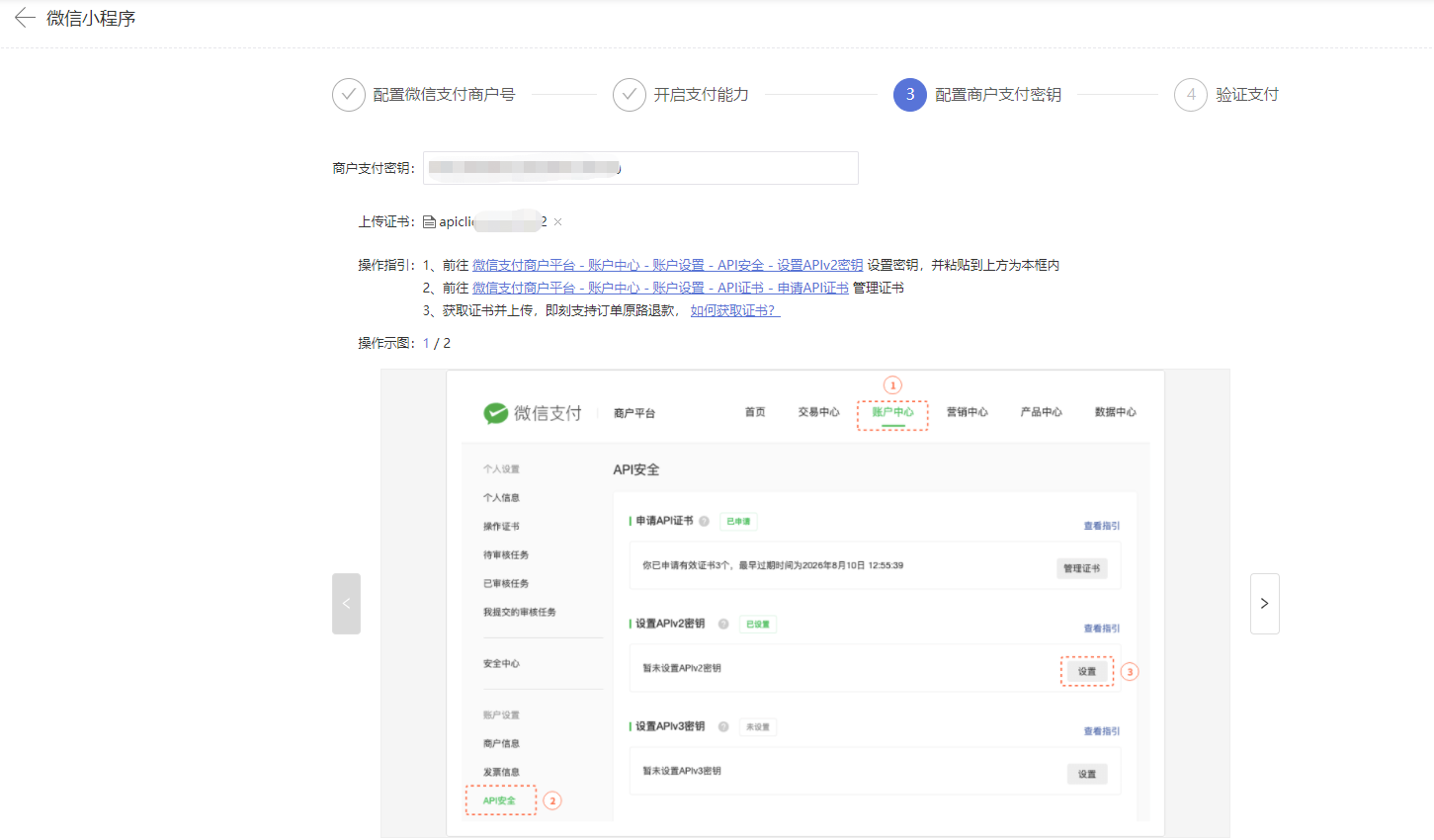Remove the uploaded apiclient certificate file
This screenshot has width=1434, height=840.
(557, 222)
